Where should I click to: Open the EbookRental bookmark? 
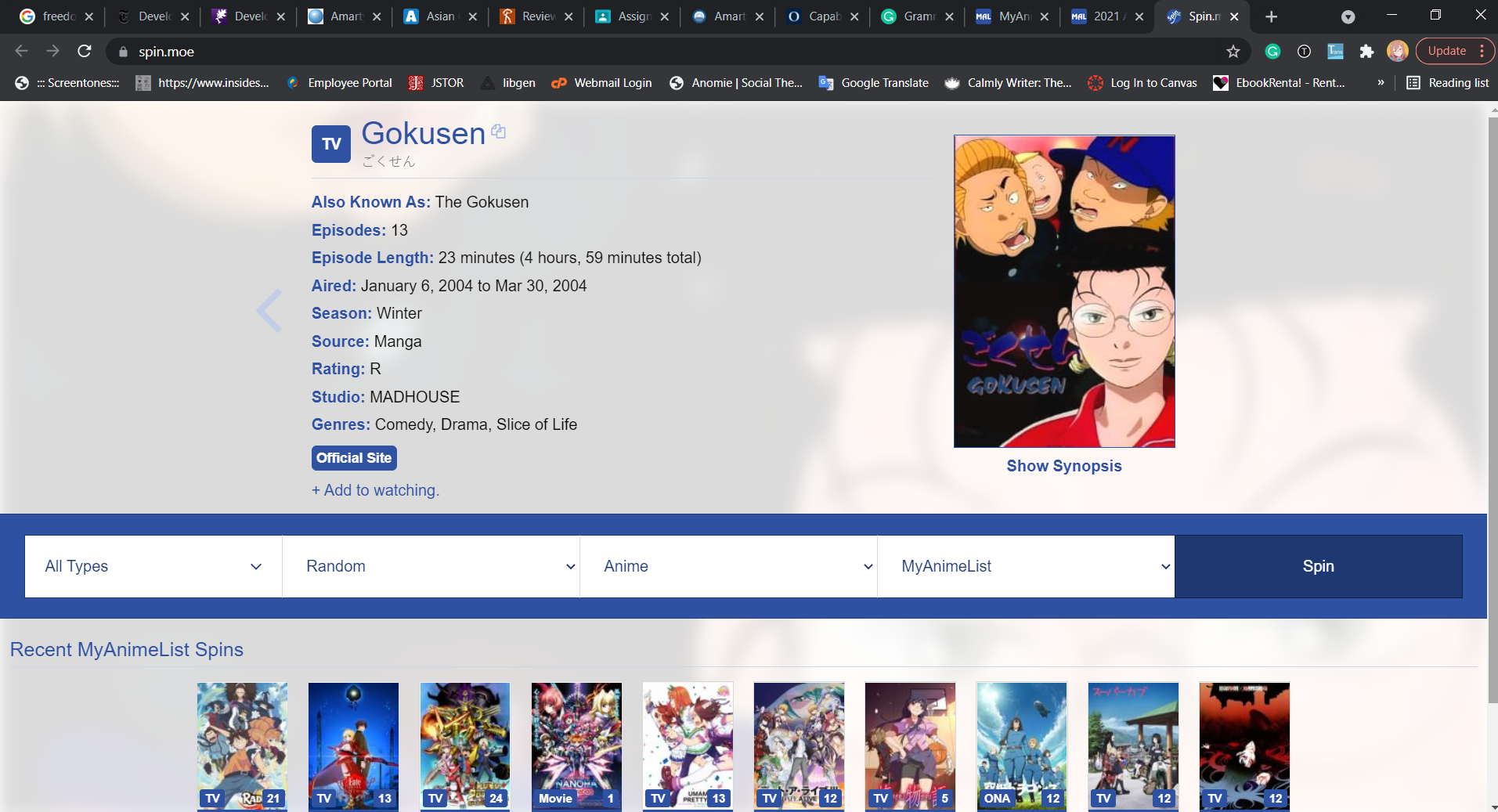[x=1279, y=82]
